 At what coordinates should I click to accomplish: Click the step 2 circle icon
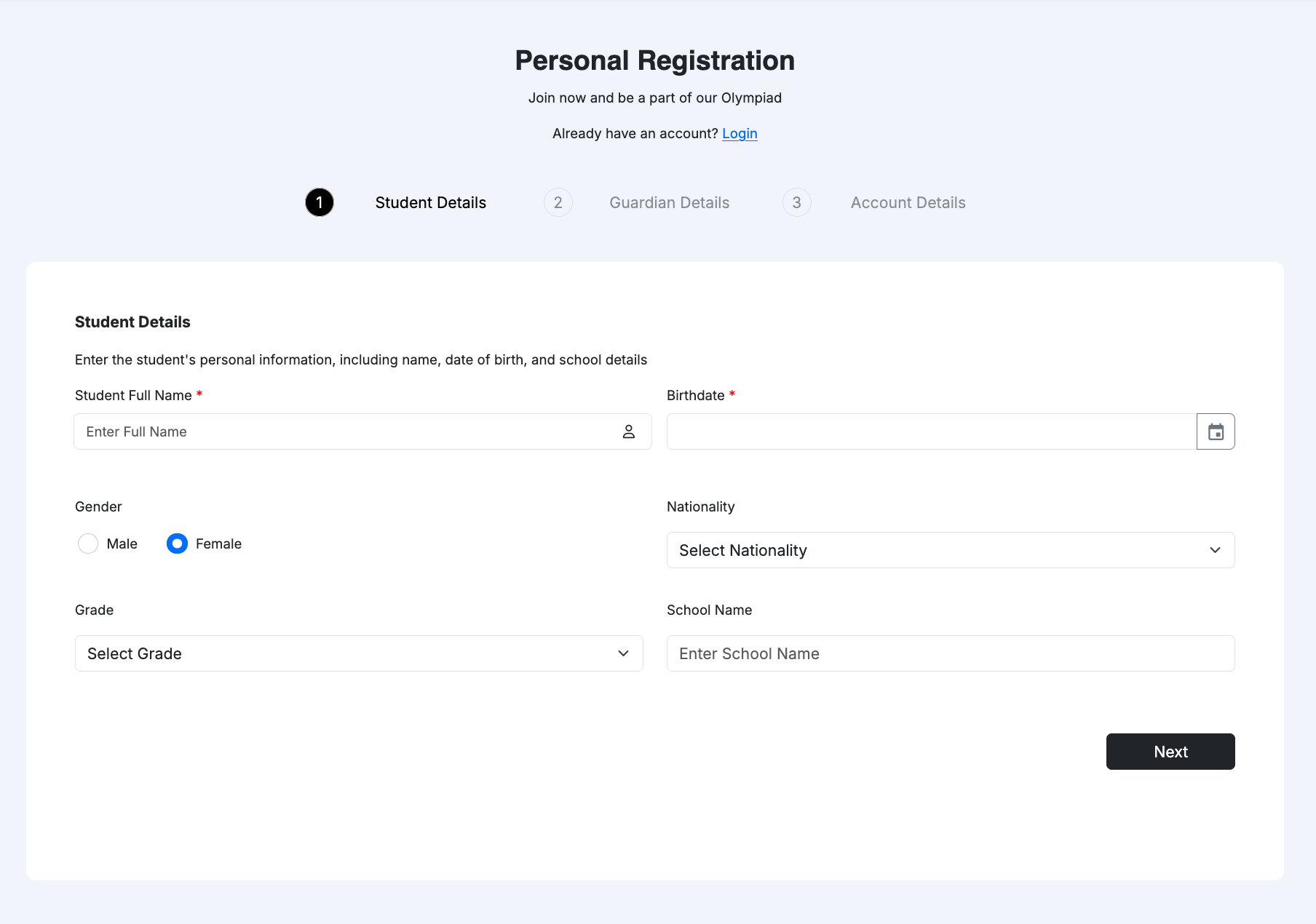pos(558,202)
